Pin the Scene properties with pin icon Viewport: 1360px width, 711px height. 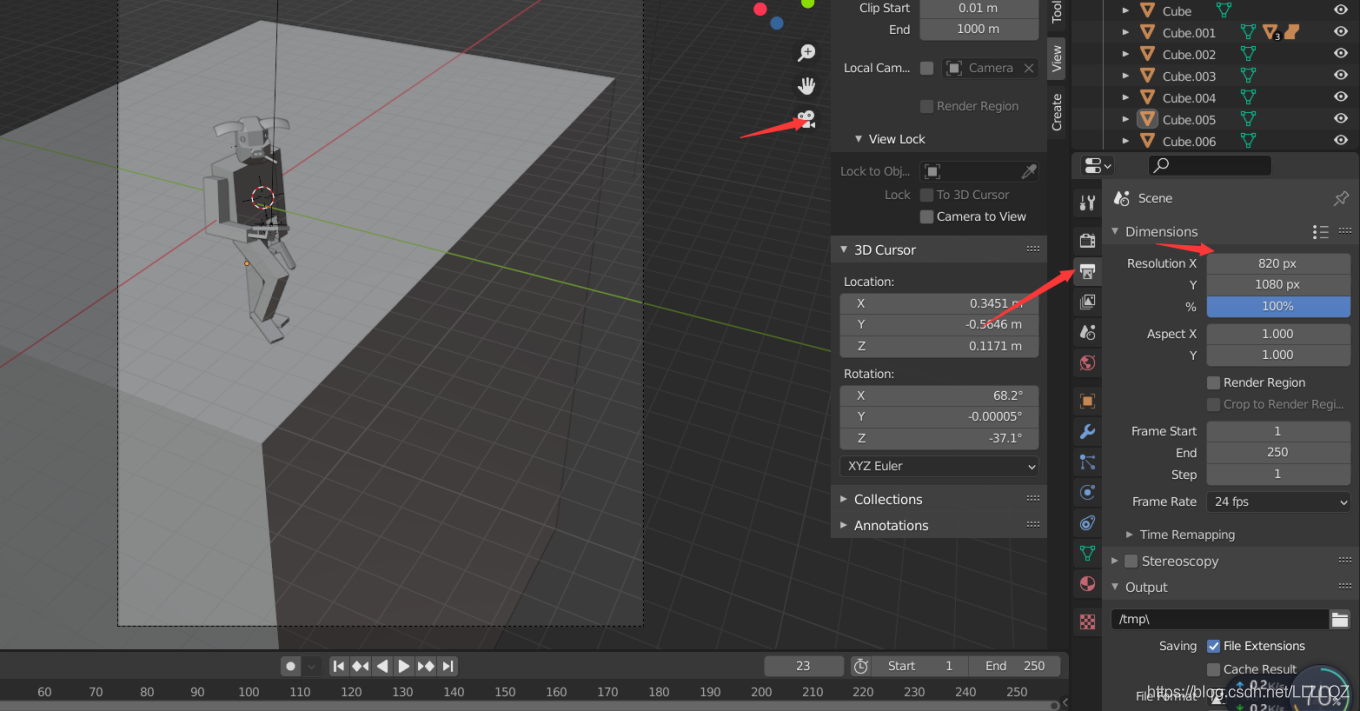(x=1341, y=198)
